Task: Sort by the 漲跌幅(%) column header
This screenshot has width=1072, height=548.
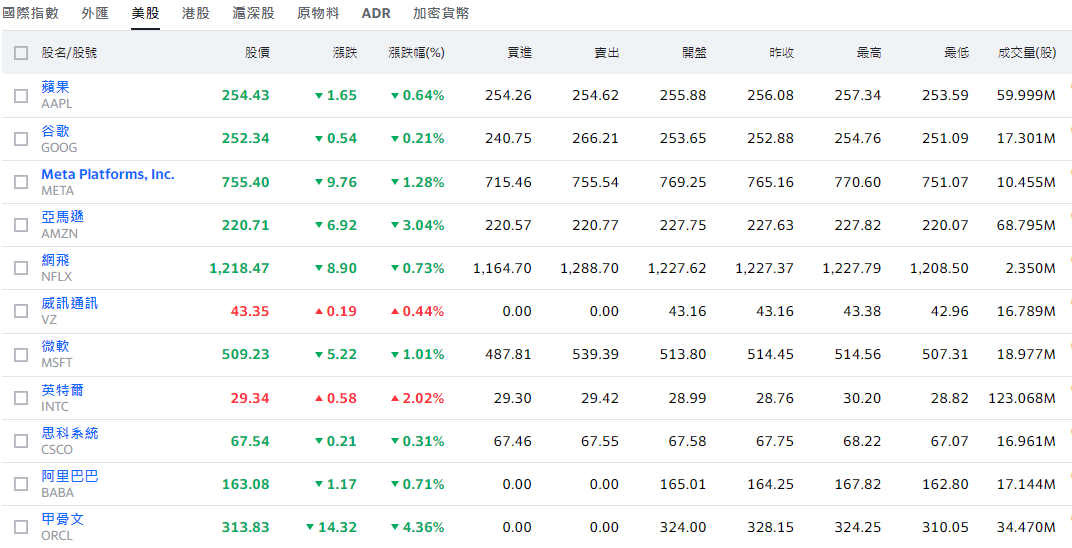Action: pyautogui.click(x=416, y=53)
